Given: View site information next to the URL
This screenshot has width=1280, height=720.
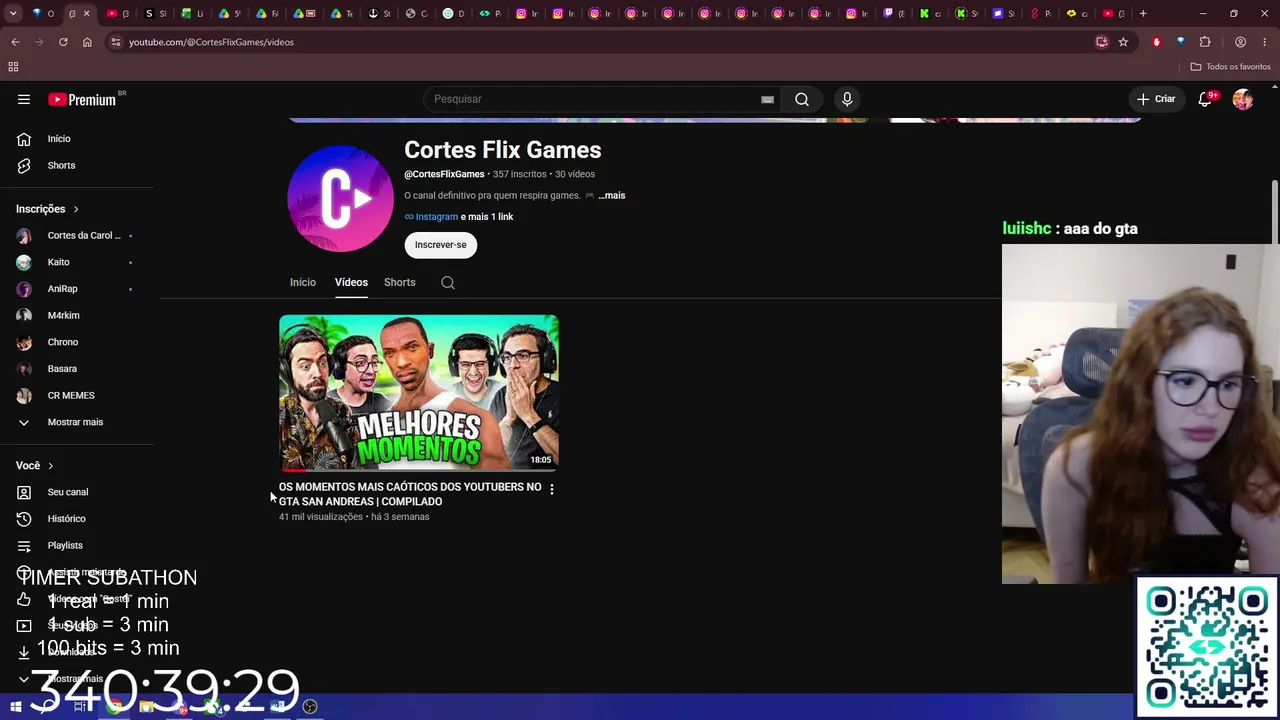Looking at the screenshot, I should [116, 42].
